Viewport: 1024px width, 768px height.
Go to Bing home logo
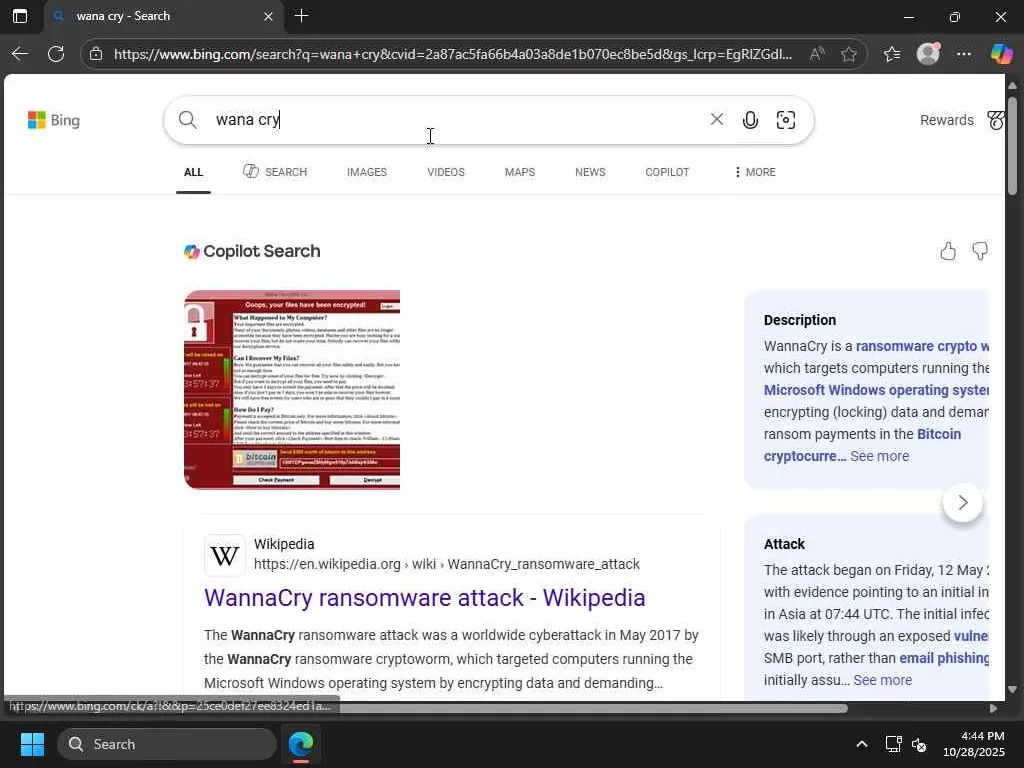click(x=54, y=120)
